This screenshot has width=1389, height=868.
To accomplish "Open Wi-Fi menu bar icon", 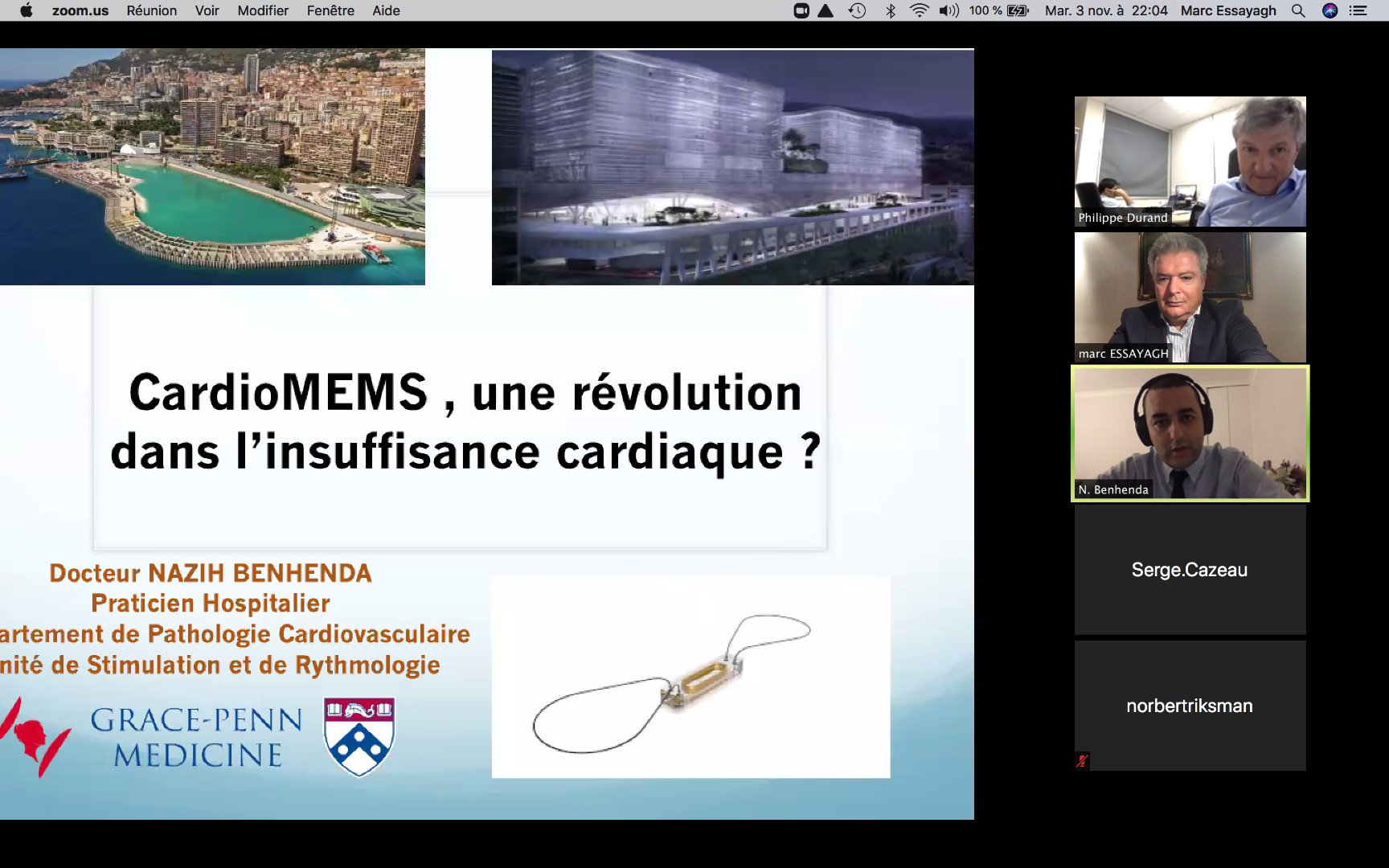I will tap(919, 10).
